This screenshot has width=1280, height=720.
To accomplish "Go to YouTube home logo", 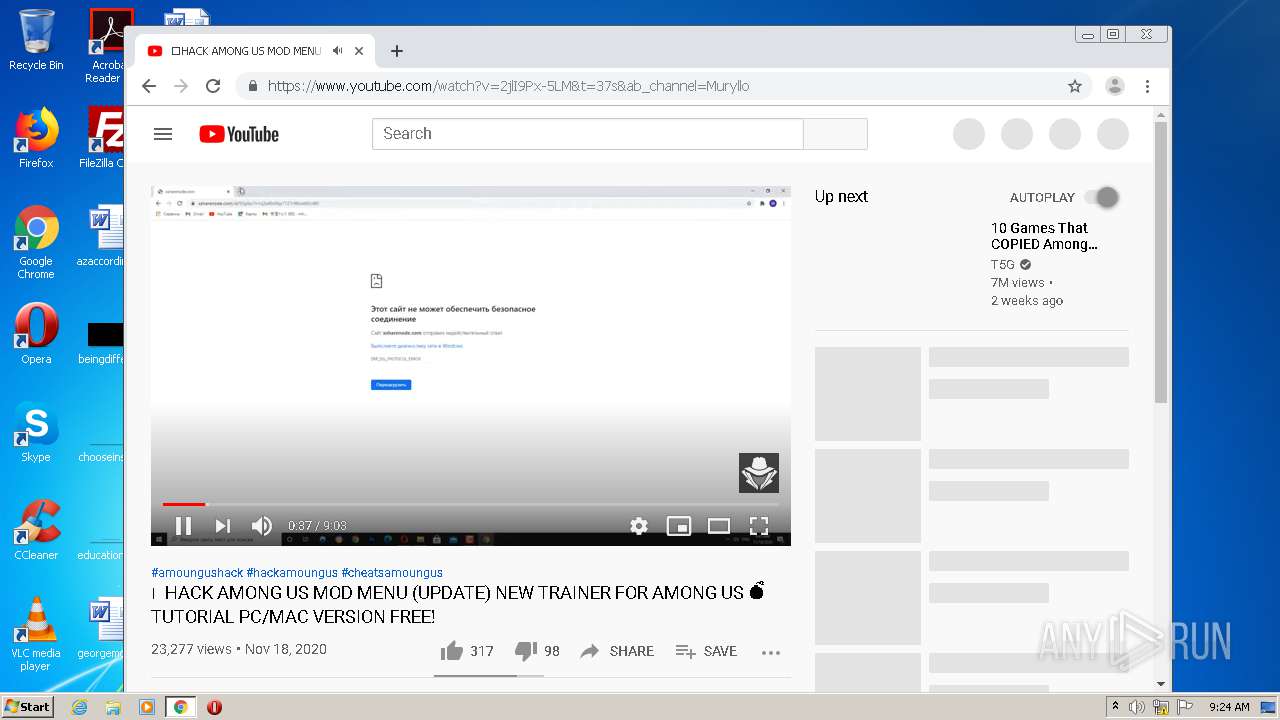I will (239, 134).
